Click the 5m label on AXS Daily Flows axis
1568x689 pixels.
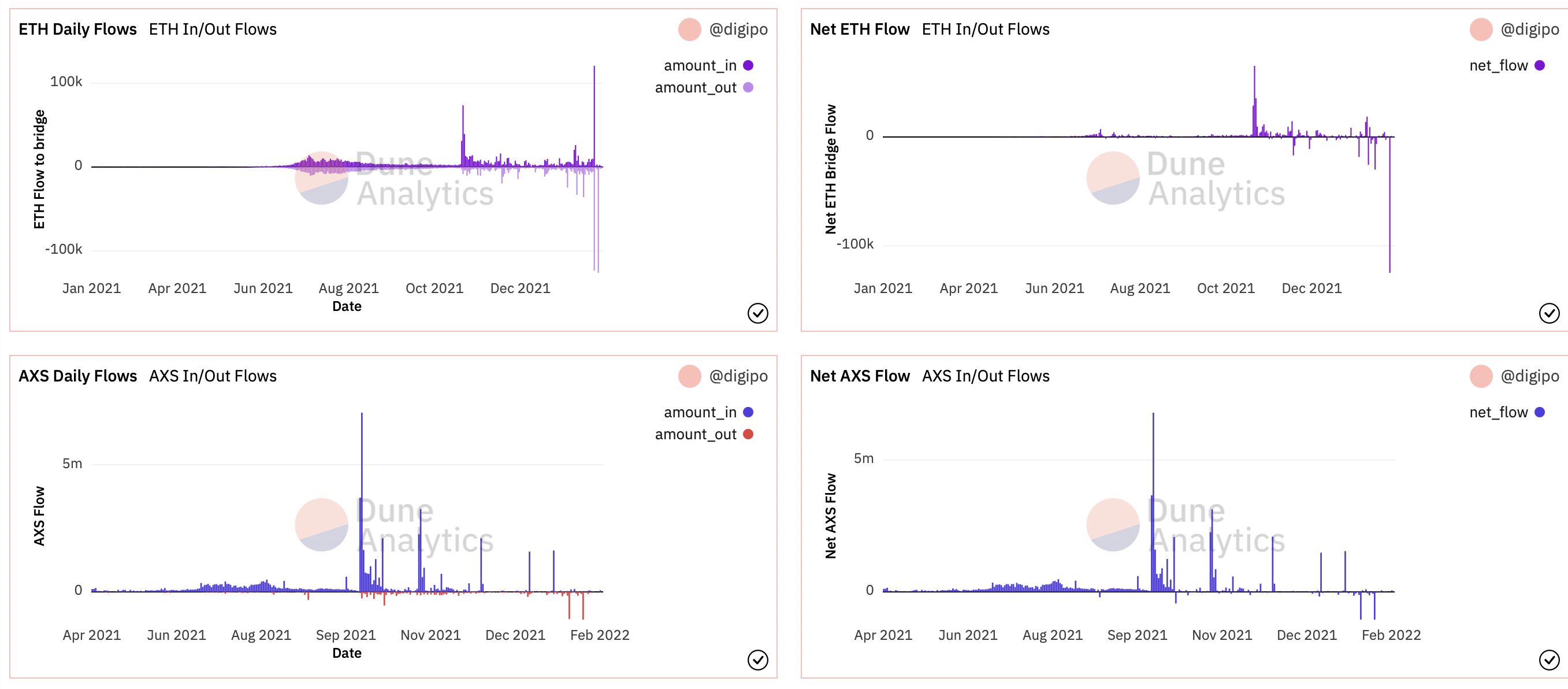tap(72, 464)
